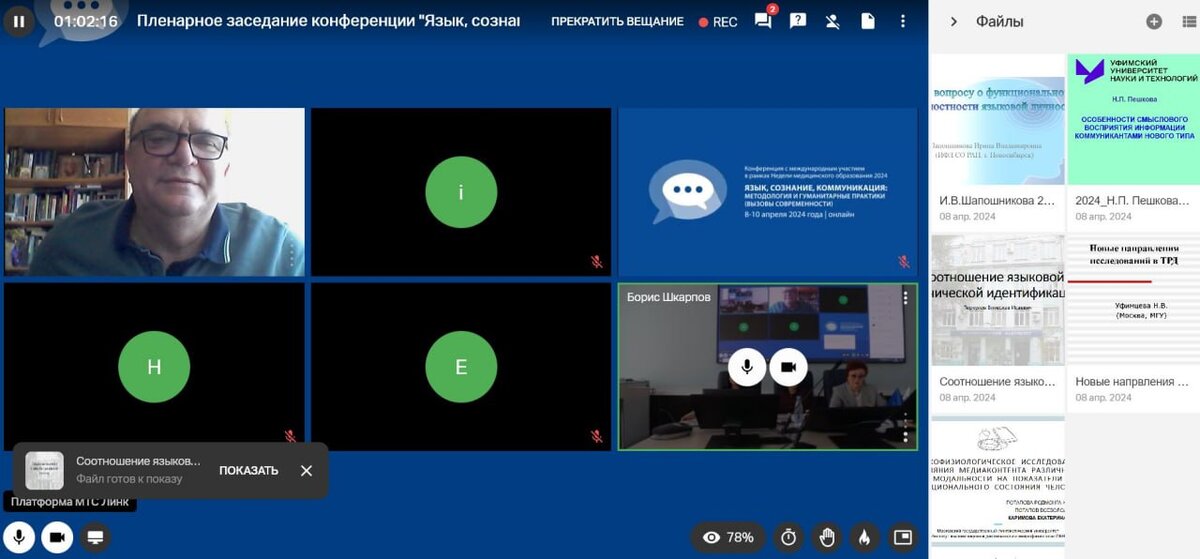The image size is (1200, 559).
Task: Collapse the Файлы side panel with chevron
Action: point(953,21)
